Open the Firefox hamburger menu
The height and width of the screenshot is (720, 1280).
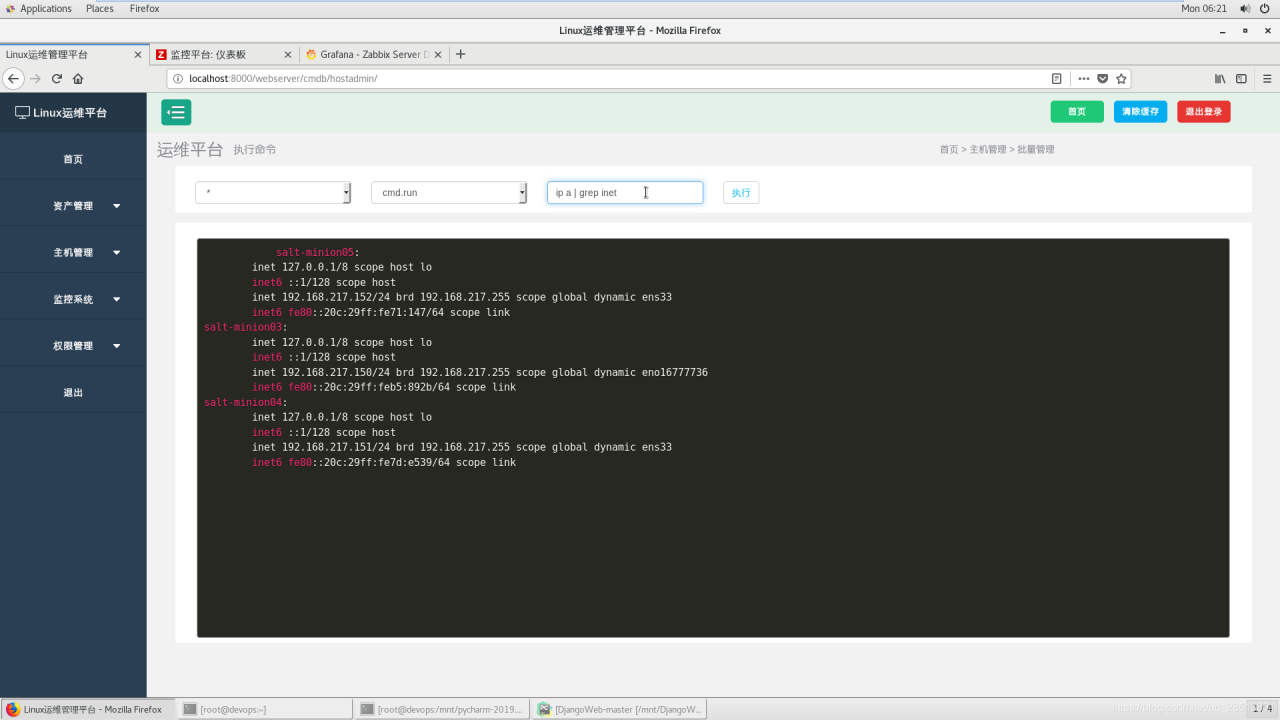coord(1267,79)
